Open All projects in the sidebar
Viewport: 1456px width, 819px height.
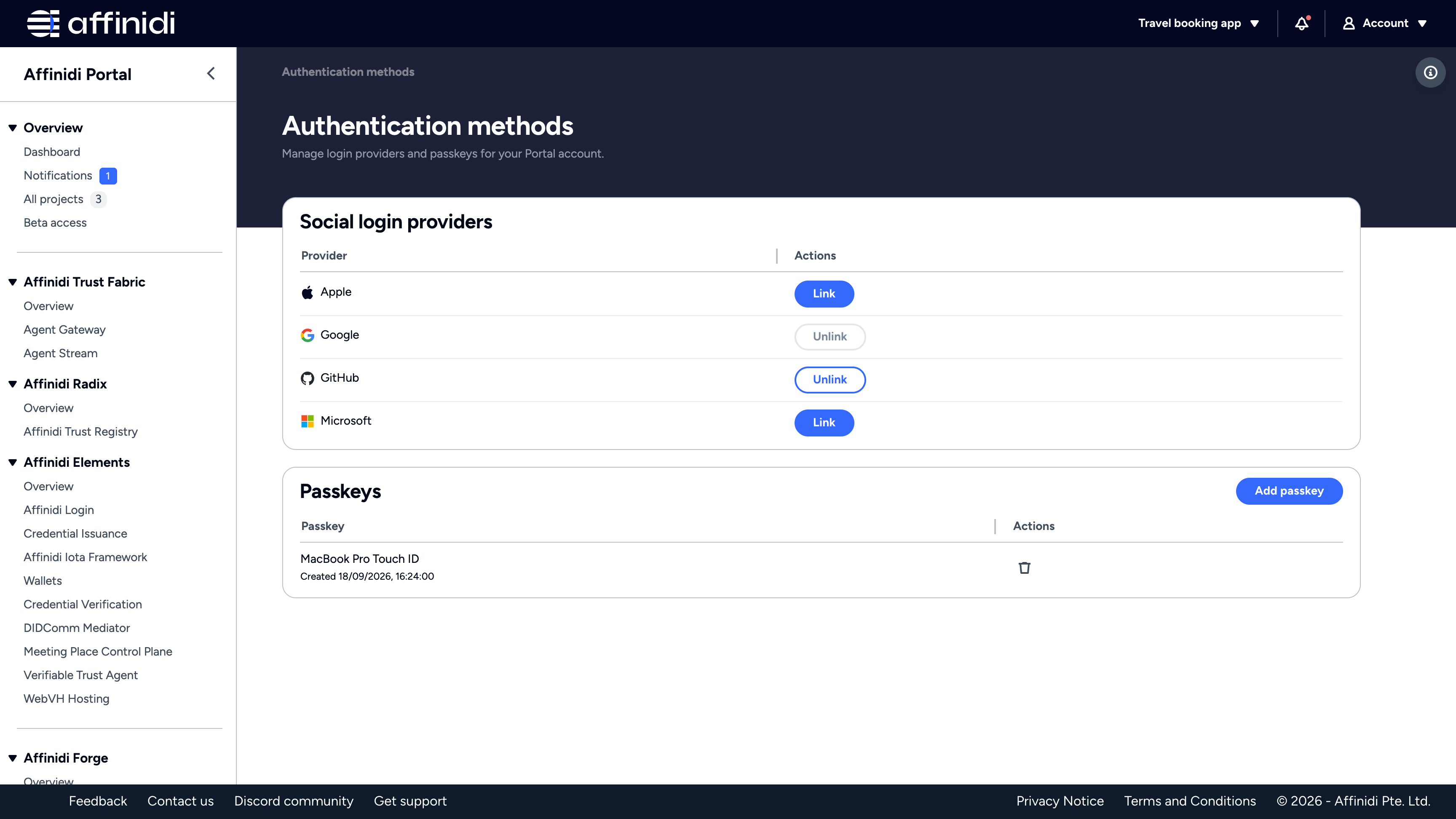(x=53, y=200)
